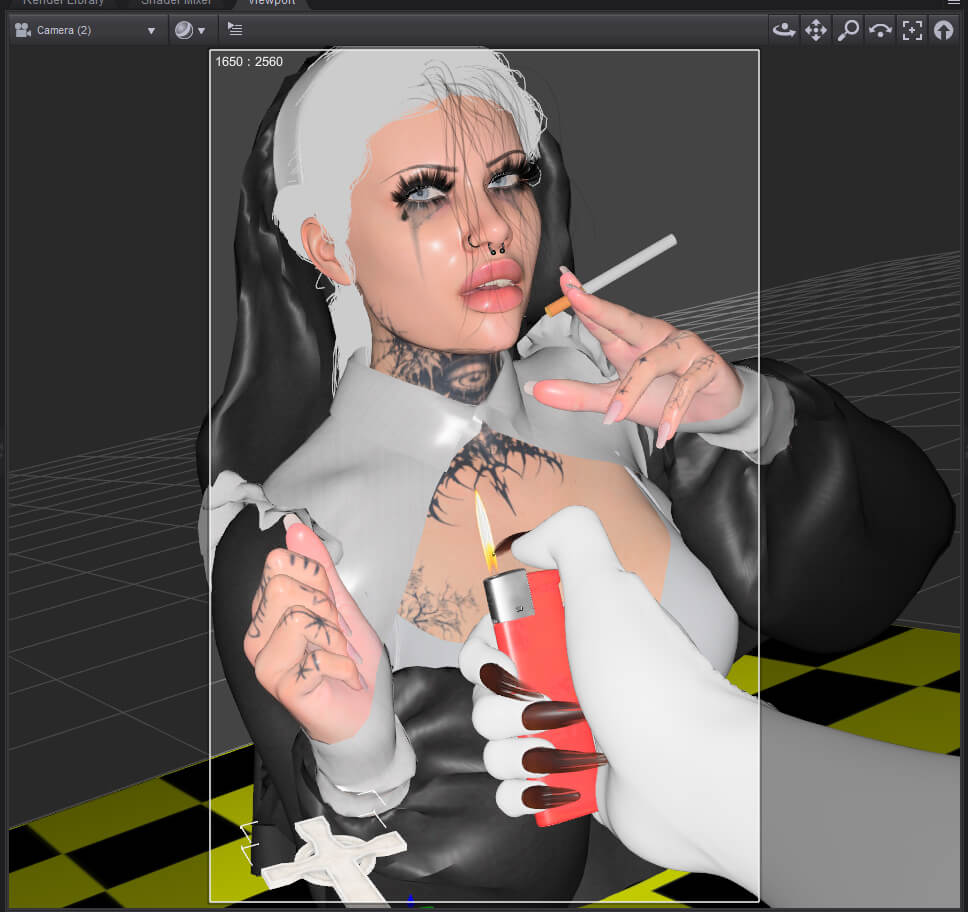
Task: Click the camera icon beside Camera (2)
Action: click(x=23, y=30)
